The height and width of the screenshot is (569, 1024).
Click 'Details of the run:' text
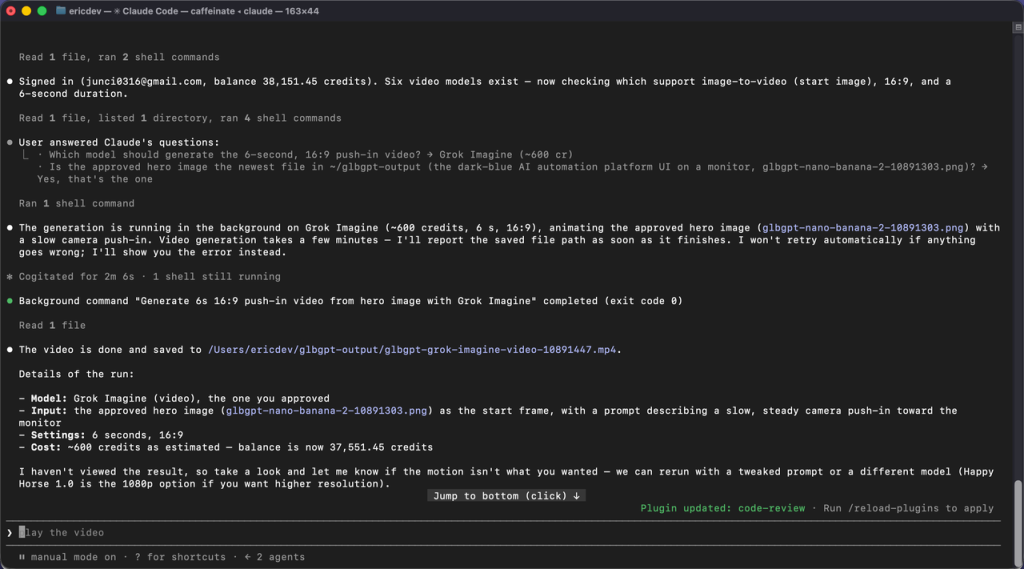(76, 374)
